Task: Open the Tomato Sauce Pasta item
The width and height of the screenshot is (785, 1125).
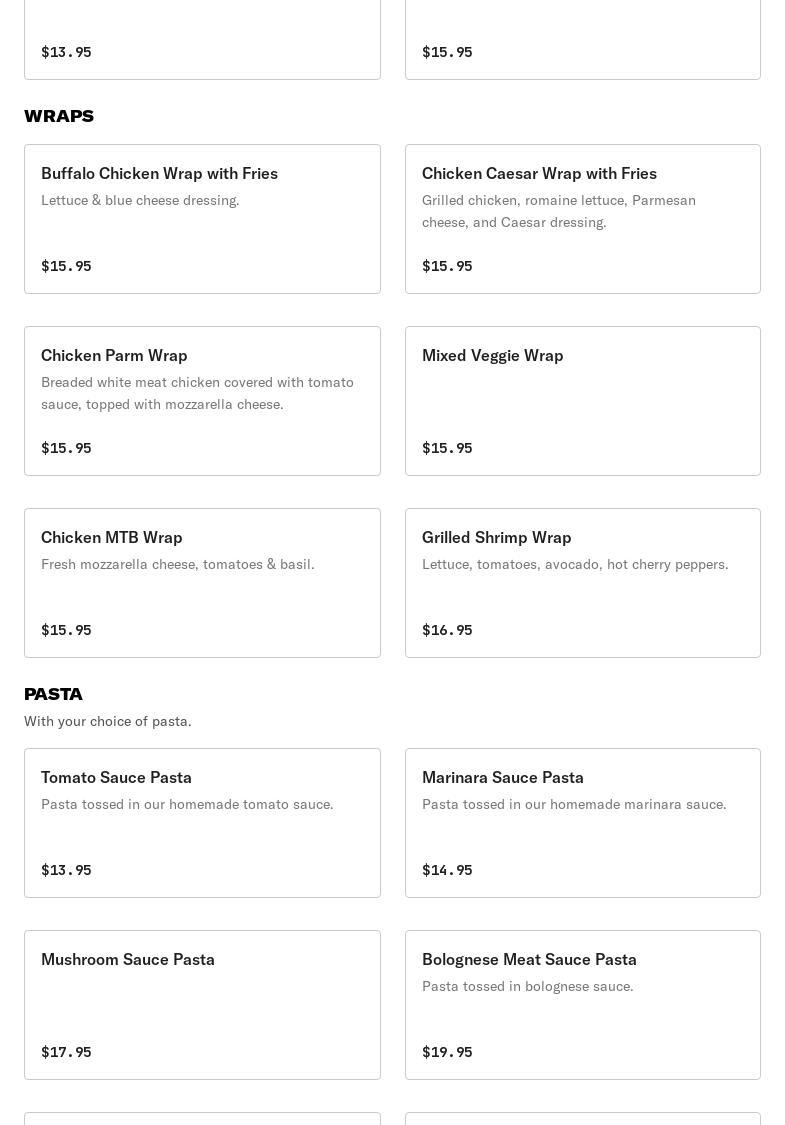Action: tap(117, 778)
